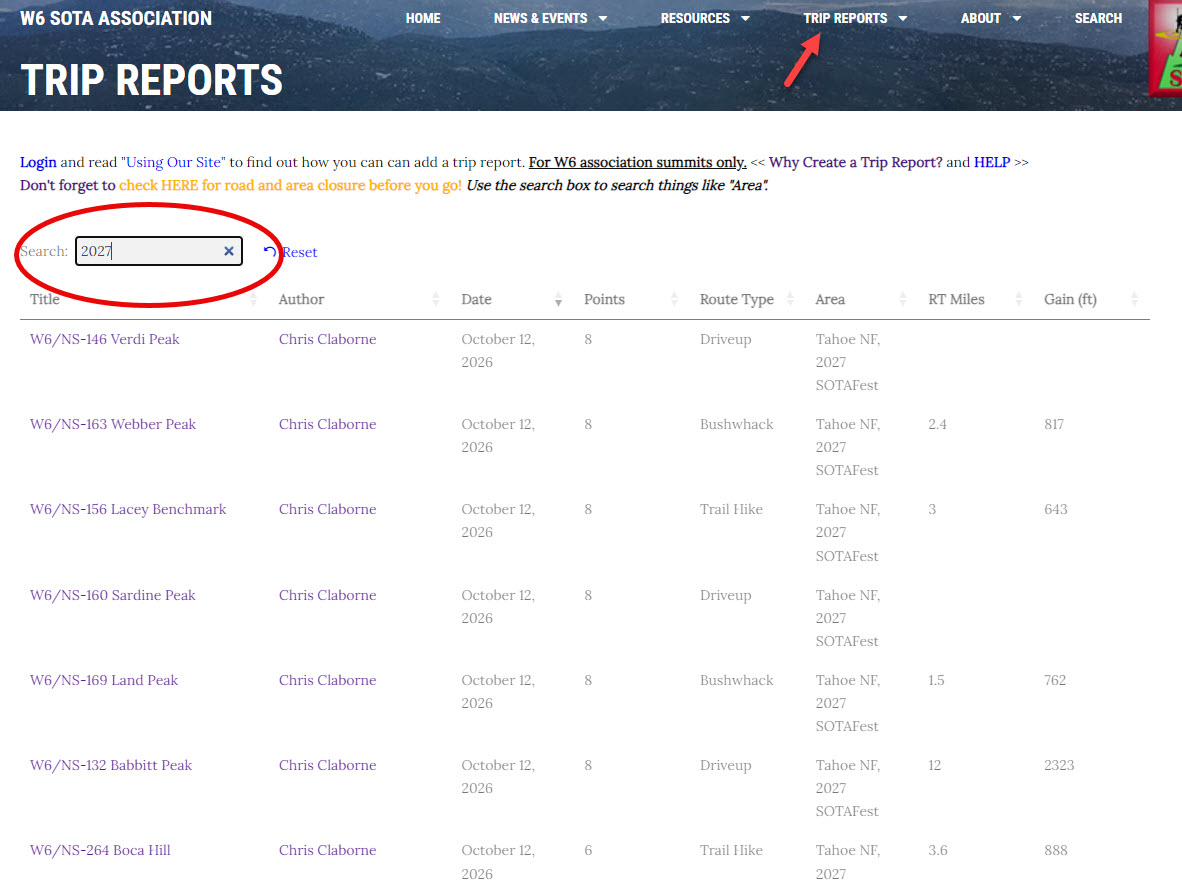Open the W6/NS-169 Land Peak report
Viewport: 1182px width, 881px height.
coord(104,681)
